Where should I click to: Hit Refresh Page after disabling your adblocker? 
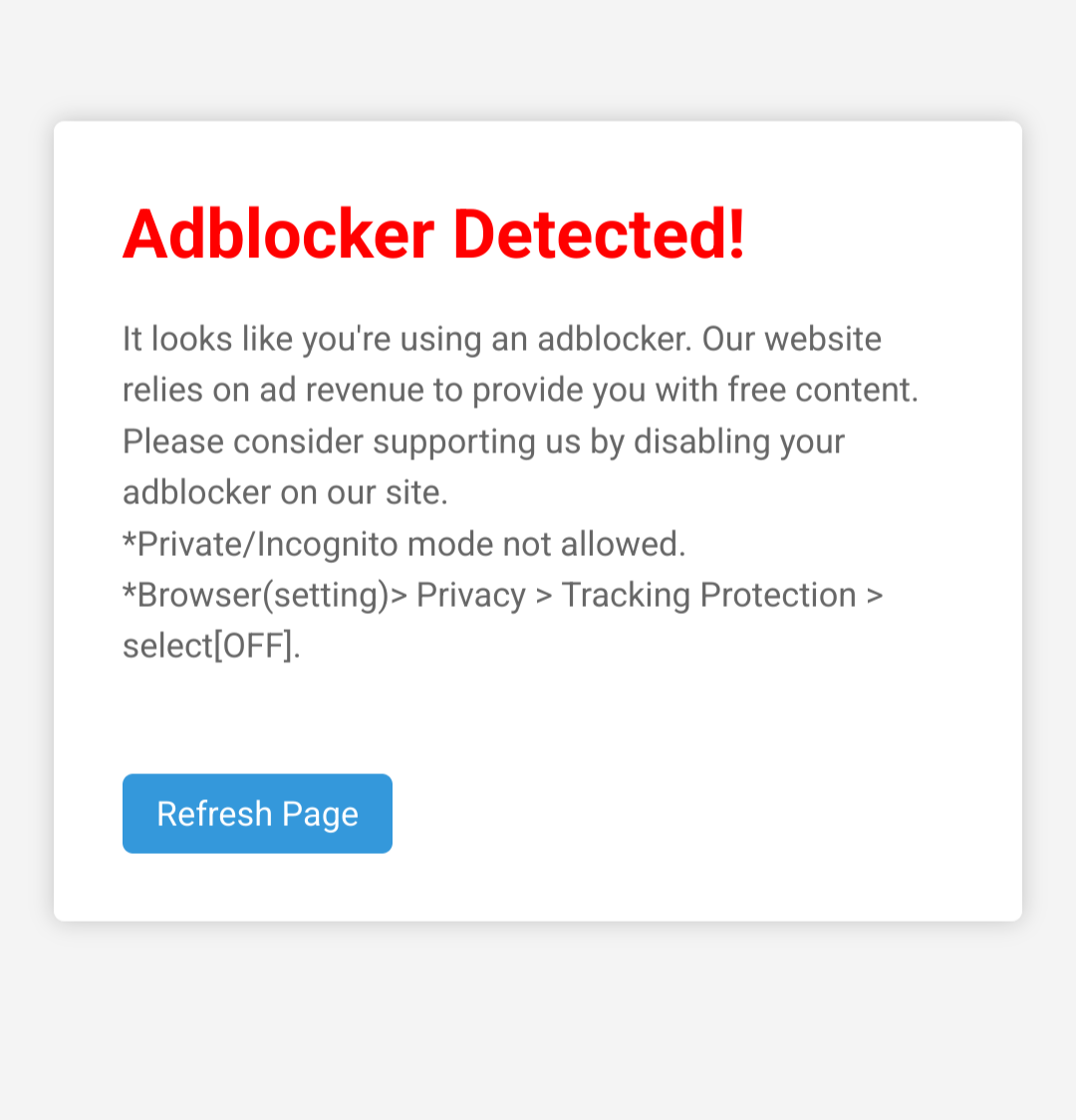[256, 813]
